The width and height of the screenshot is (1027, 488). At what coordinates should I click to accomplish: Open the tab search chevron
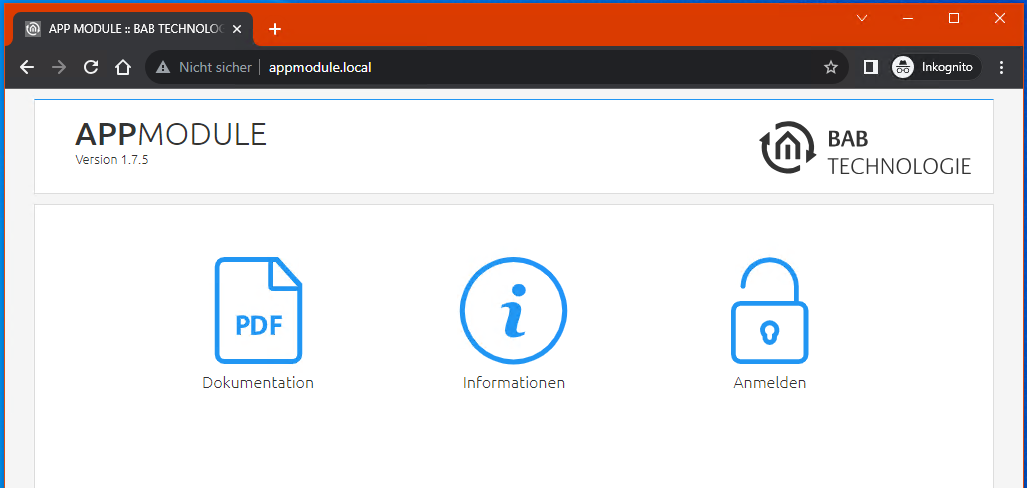click(x=862, y=18)
